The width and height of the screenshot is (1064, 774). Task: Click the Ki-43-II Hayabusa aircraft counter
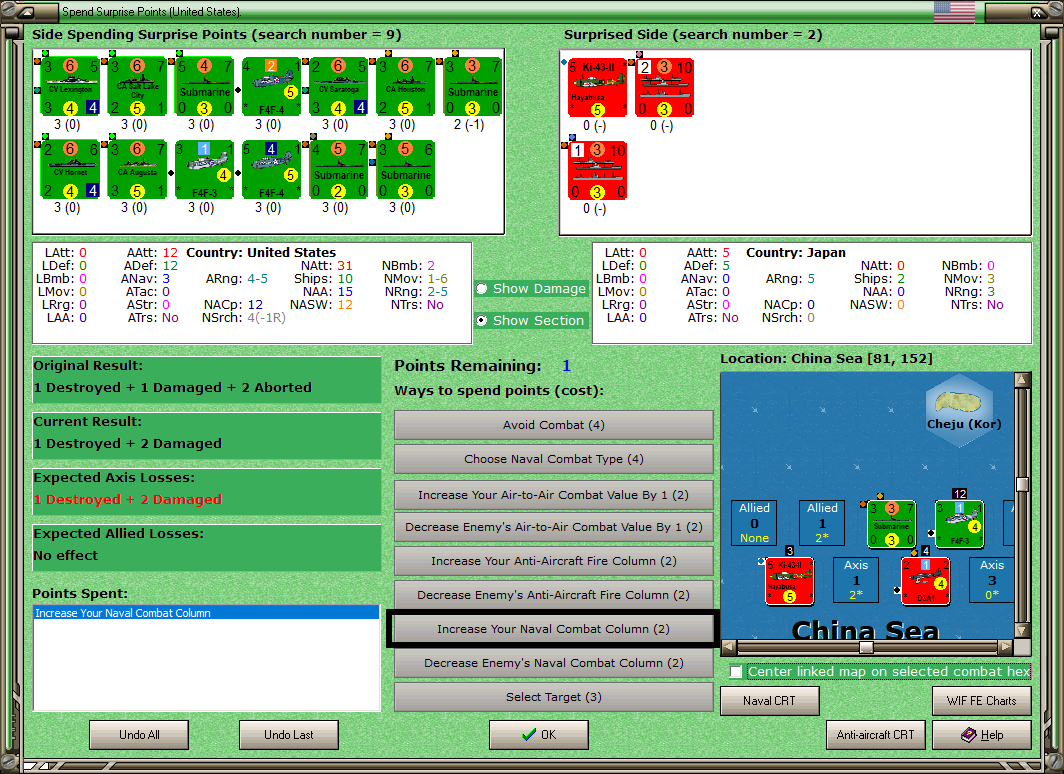(598, 88)
